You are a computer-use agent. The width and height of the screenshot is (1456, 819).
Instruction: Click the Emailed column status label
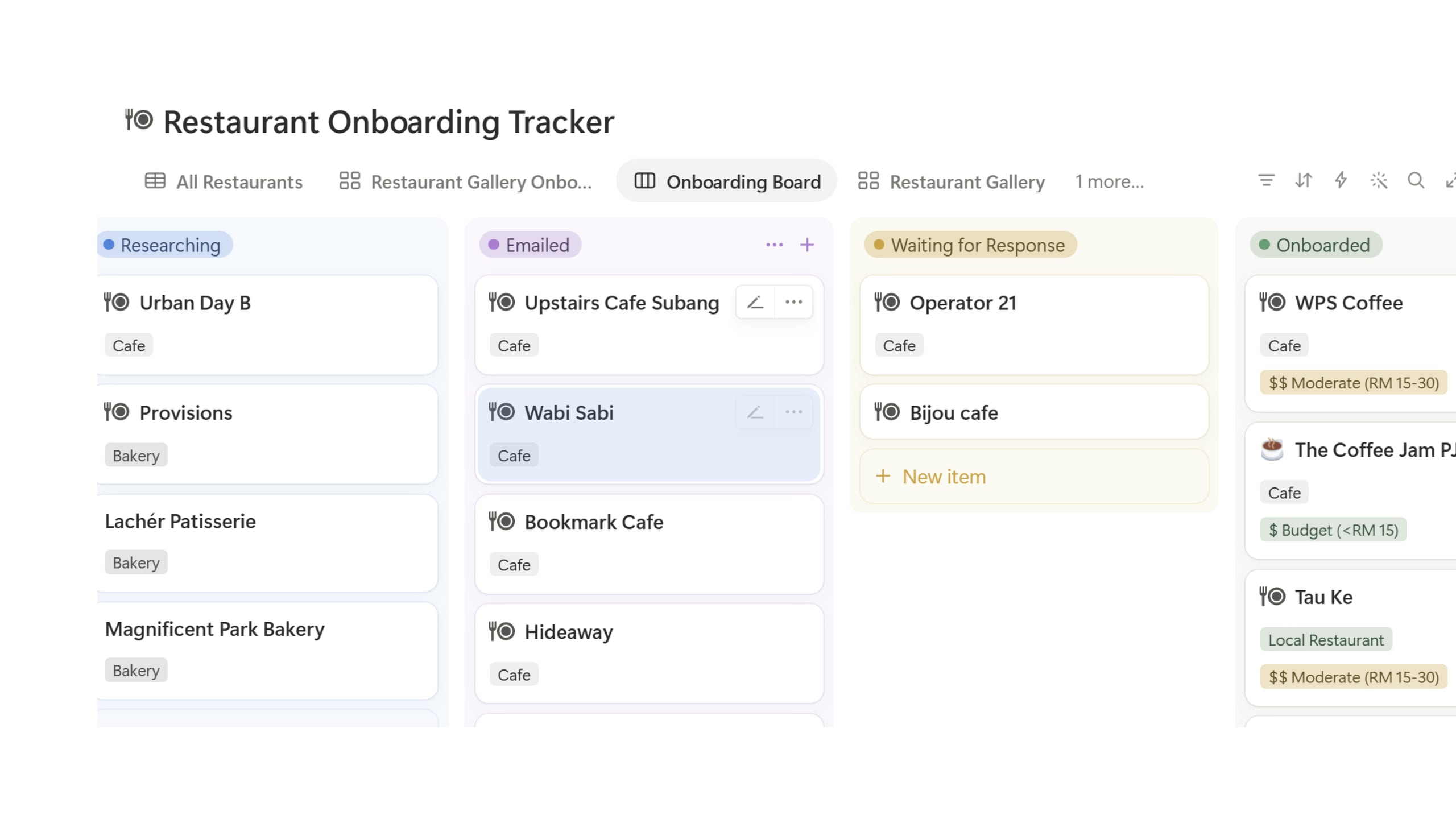coord(530,245)
